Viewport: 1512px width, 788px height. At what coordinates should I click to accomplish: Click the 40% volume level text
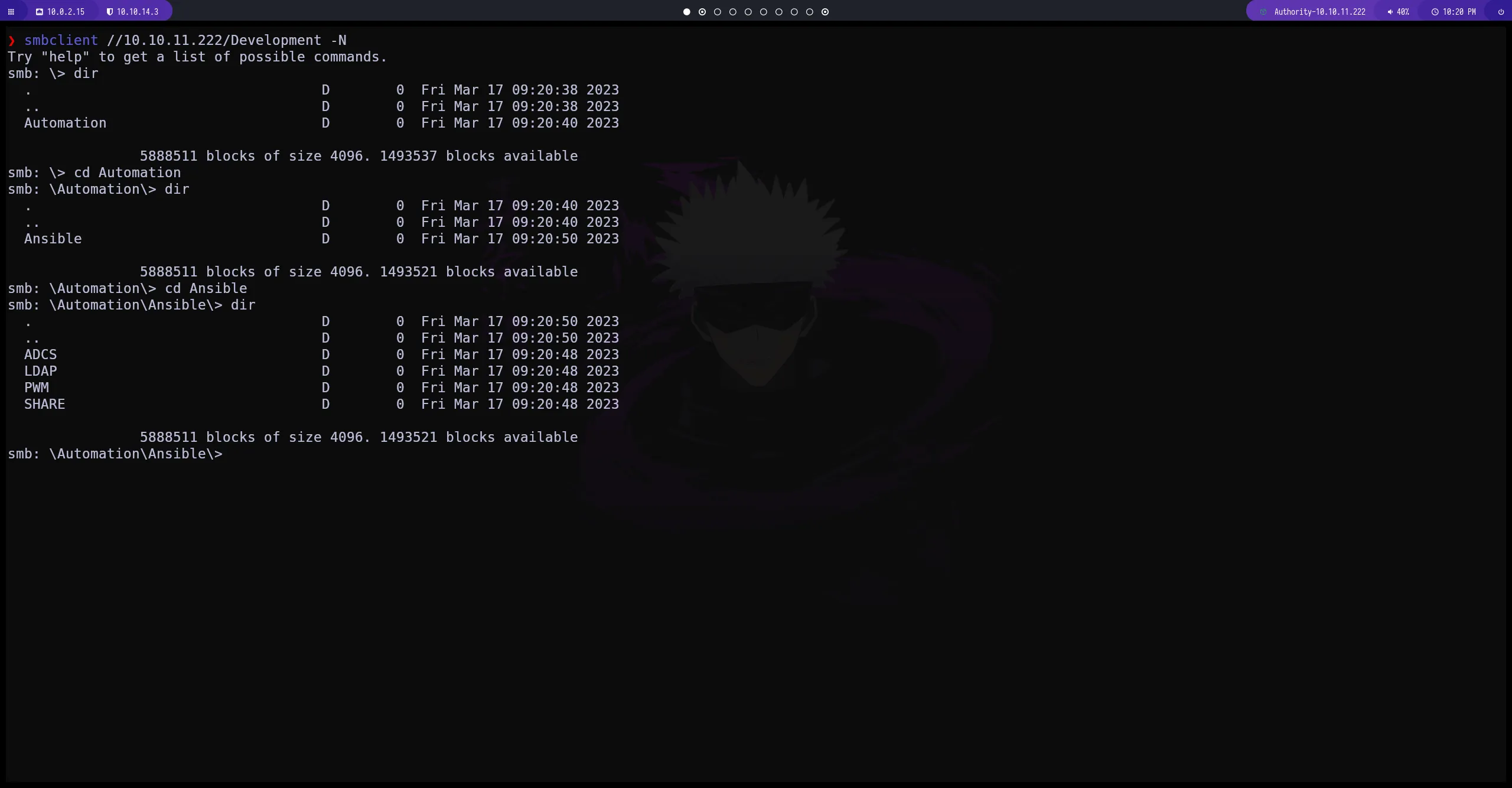tap(1403, 12)
